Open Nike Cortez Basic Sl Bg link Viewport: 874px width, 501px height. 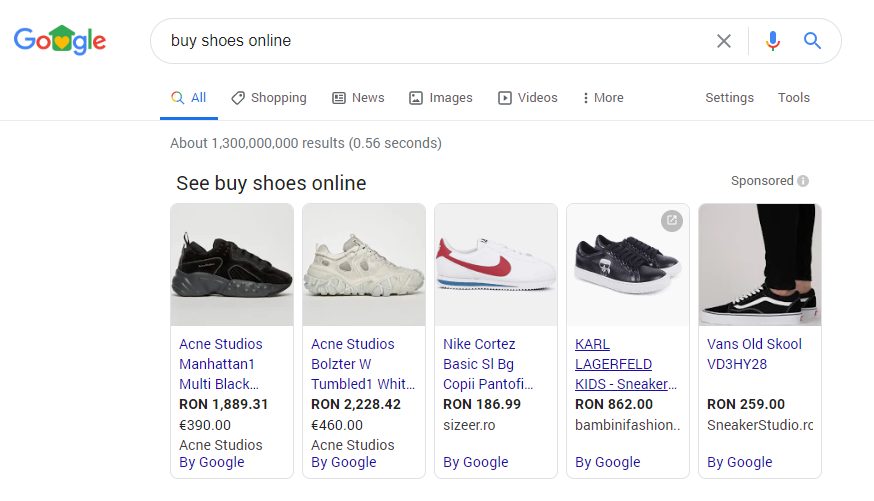488,364
